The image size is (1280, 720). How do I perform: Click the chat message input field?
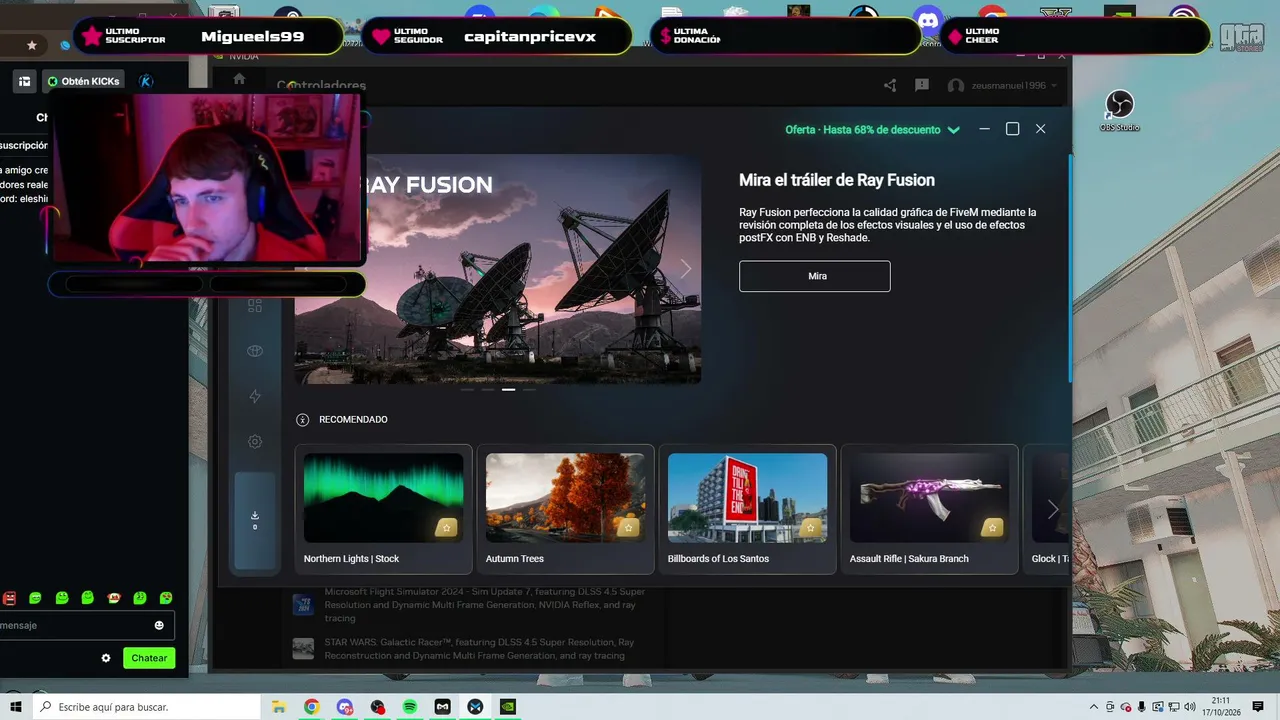coord(86,626)
